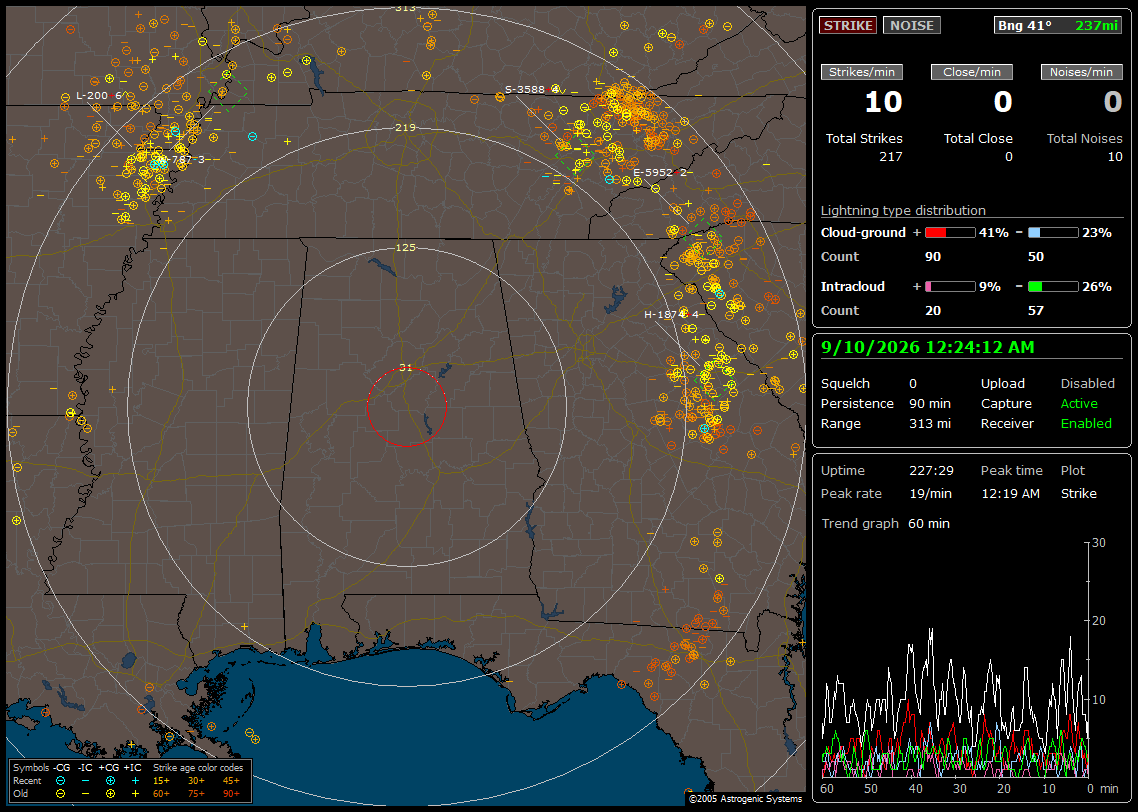Click the old +CG yellow legend symbol

[110, 794]
